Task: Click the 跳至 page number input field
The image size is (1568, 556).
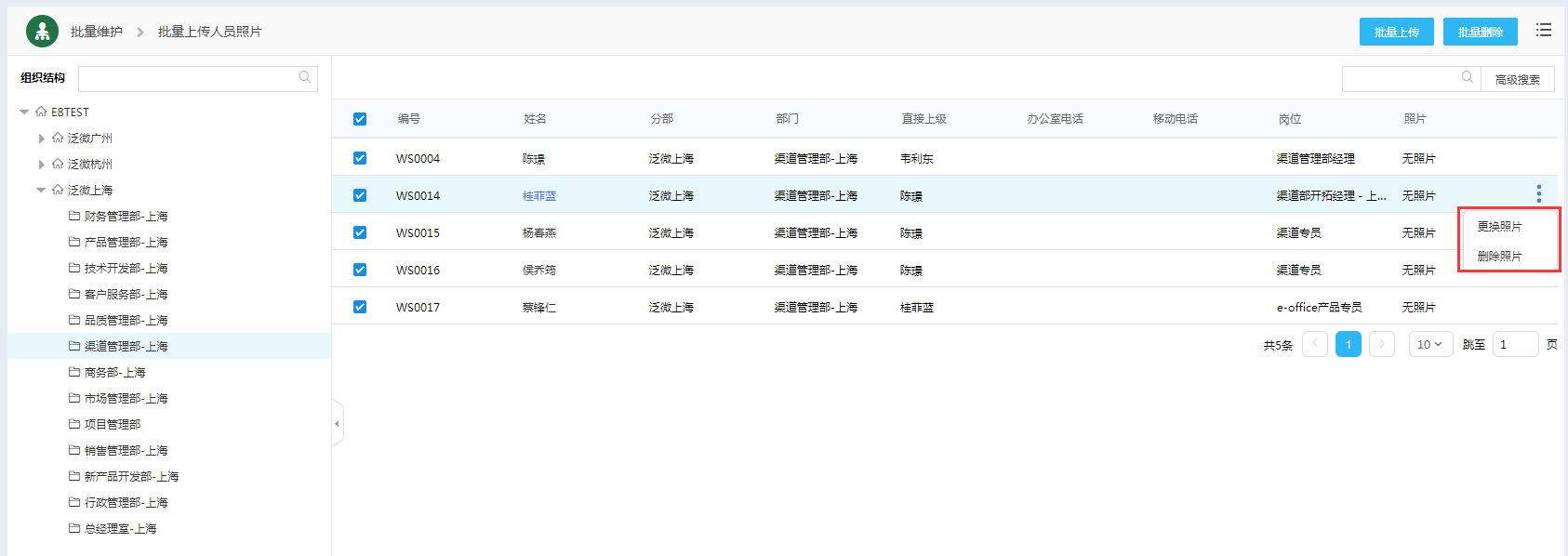Action: 1514,345
